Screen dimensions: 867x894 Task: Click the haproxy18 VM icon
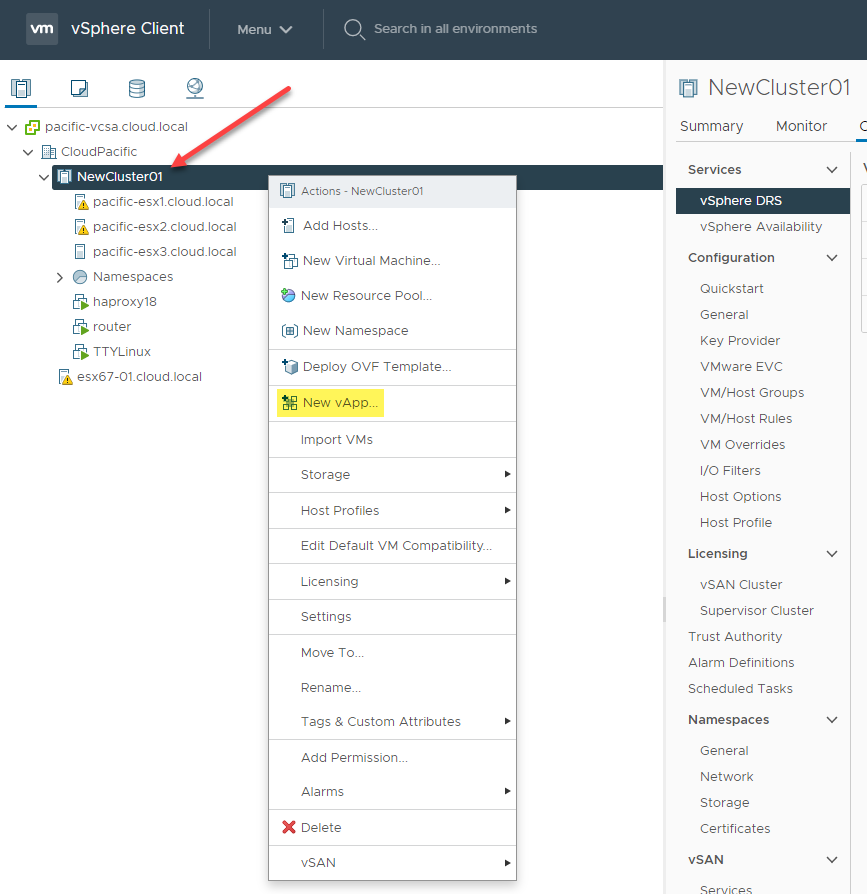(x=81, y=302)
